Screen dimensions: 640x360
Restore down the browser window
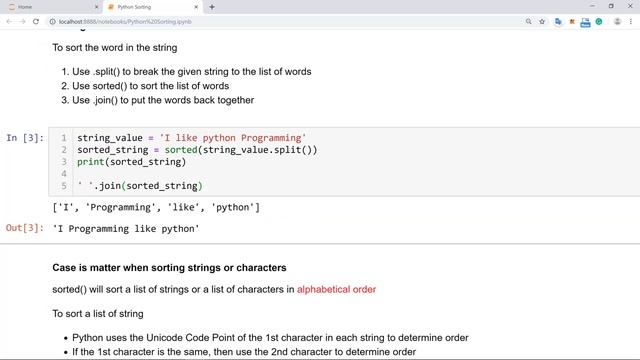(611, 6)
